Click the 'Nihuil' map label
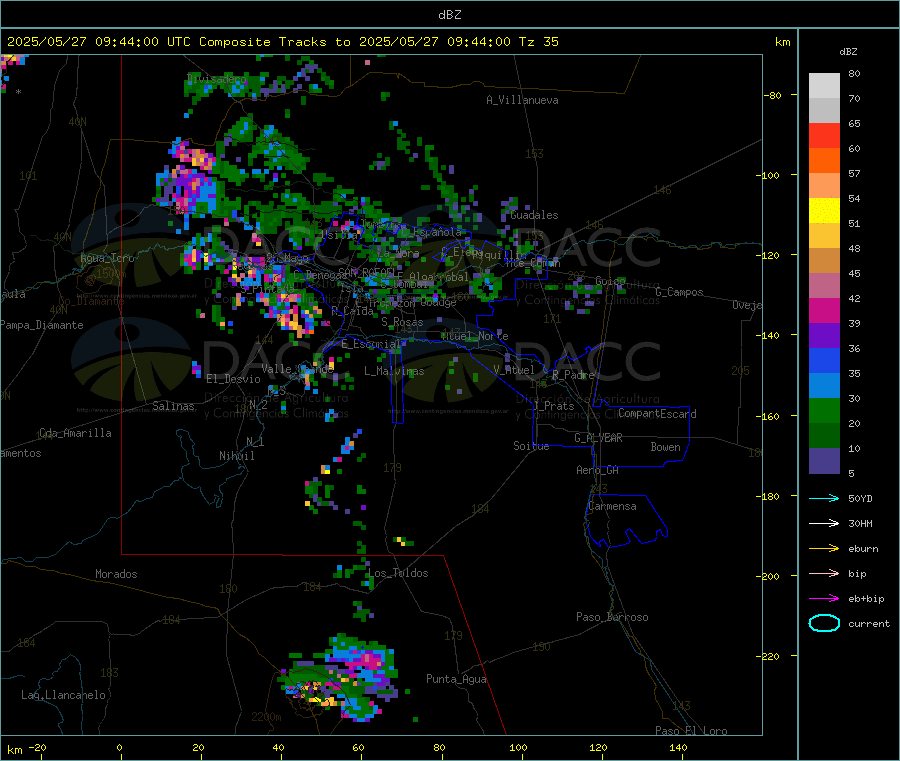 (x=236, y=456)
